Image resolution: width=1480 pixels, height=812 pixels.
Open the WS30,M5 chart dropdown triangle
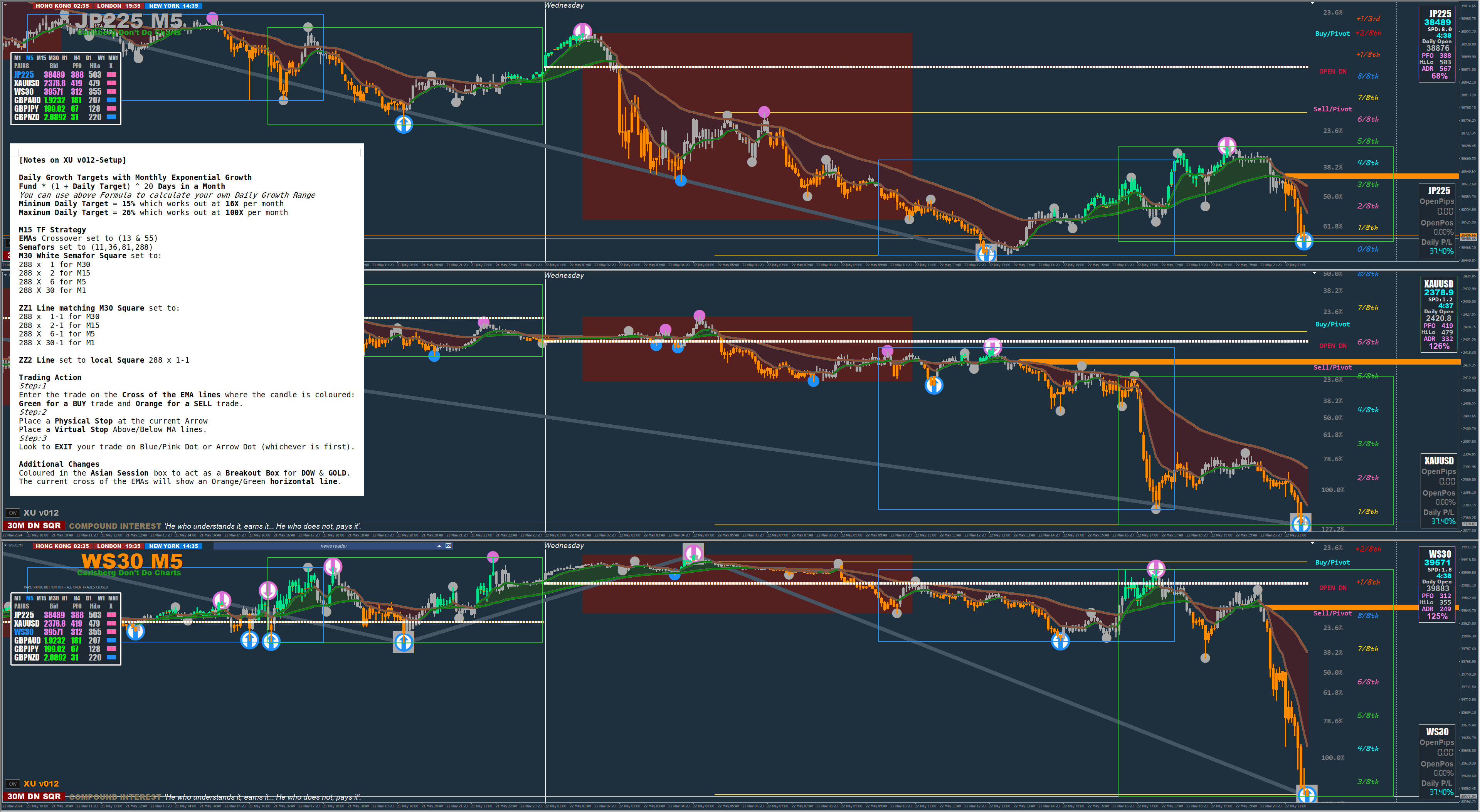(x=5, y=545)
